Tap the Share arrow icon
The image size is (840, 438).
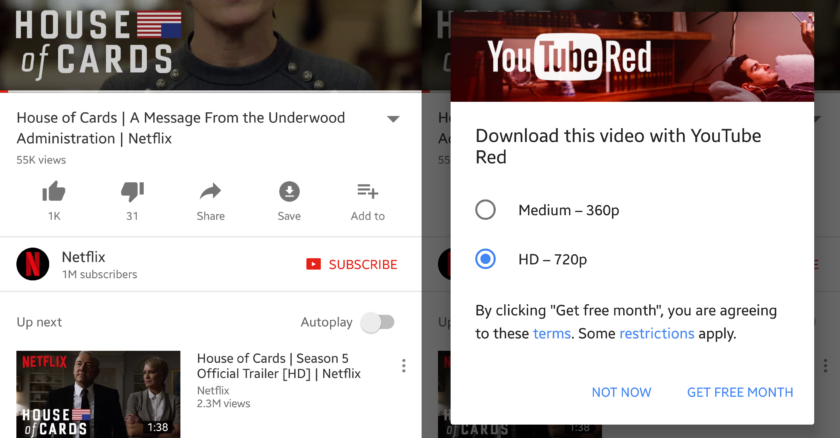coord(210,191)
